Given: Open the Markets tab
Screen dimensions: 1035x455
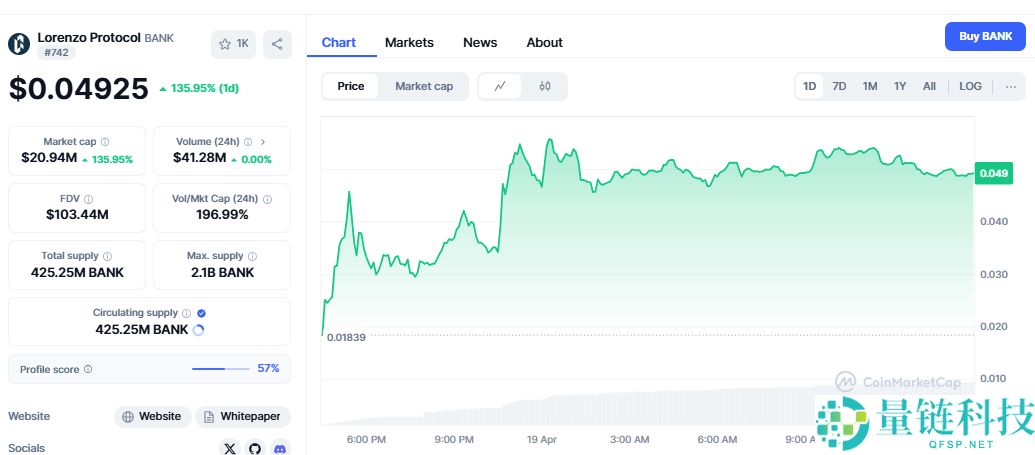Looking at the screenshot, I should coord(409,43).
